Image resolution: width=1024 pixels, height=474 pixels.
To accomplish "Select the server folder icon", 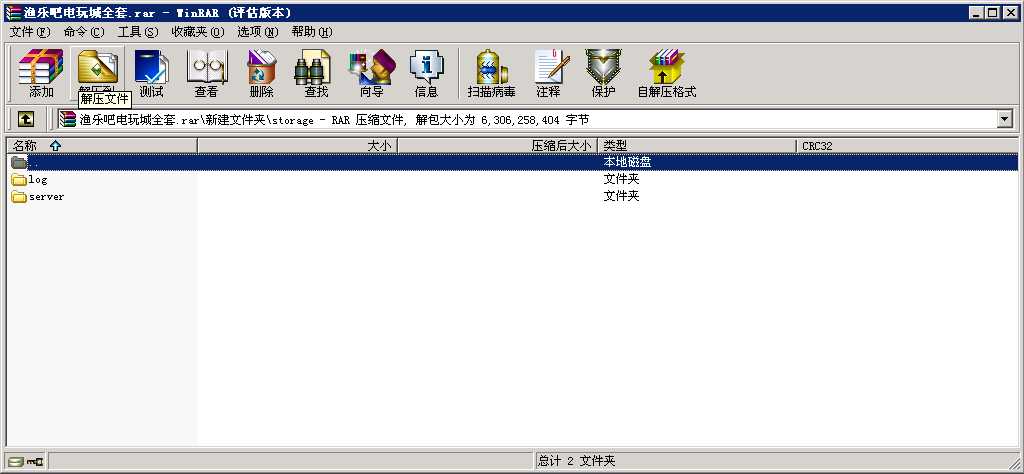I will pos(19,197).
